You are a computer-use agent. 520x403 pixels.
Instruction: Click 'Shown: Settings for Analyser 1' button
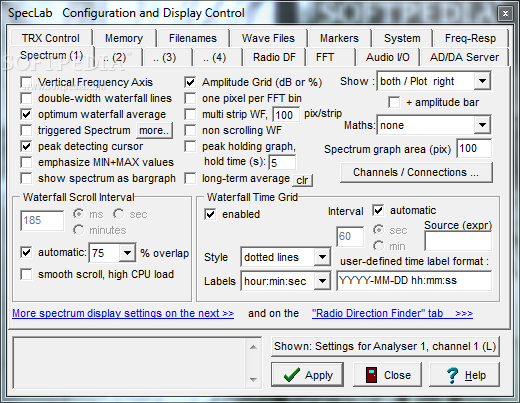click(385, 346)
